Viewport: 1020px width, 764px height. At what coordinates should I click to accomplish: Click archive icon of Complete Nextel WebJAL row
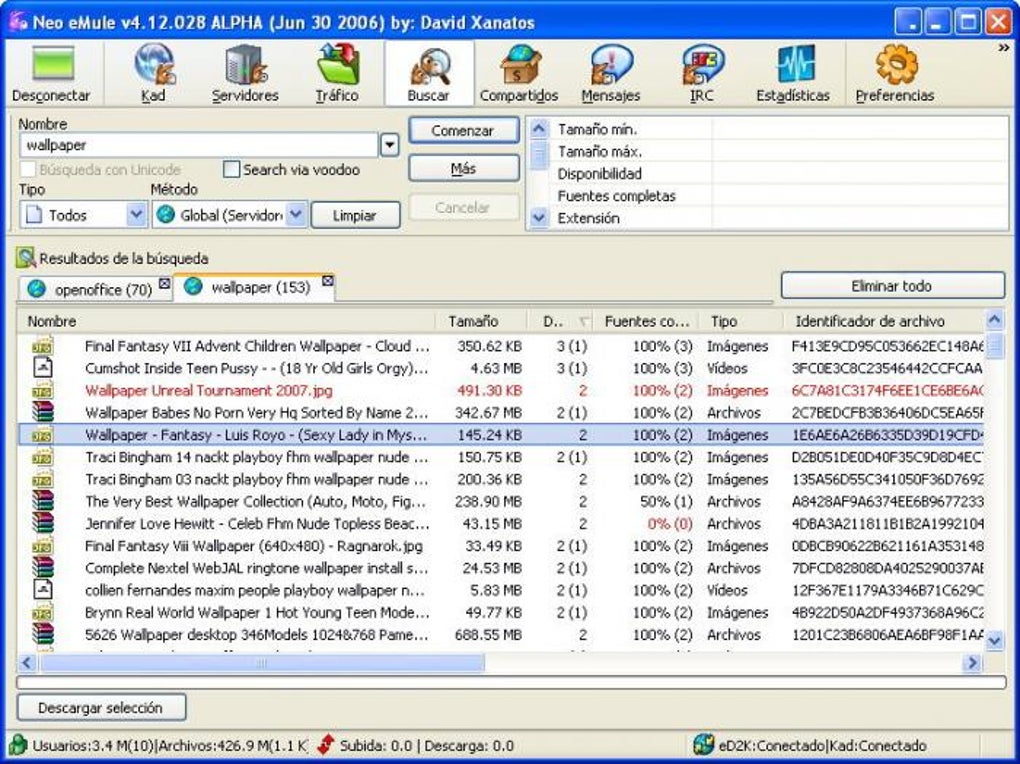pyautogui.click(x=43, y=568)
